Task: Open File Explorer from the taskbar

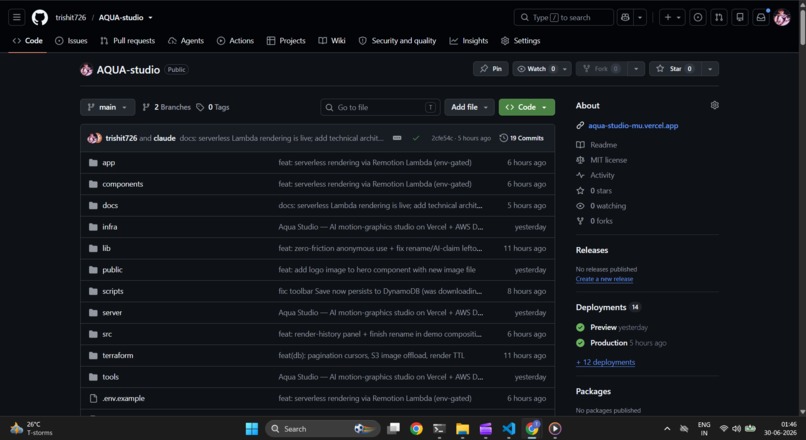Action: [462, 429]
